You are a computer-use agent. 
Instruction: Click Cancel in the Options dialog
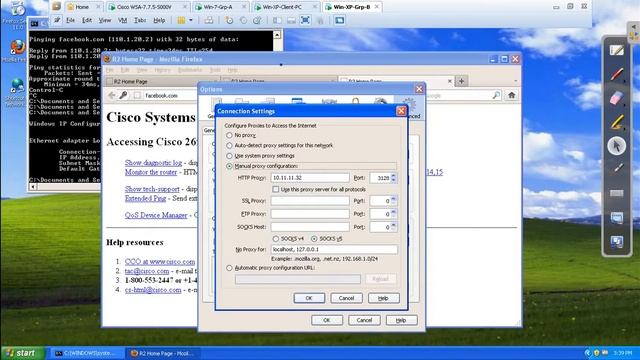click(364, 320)
